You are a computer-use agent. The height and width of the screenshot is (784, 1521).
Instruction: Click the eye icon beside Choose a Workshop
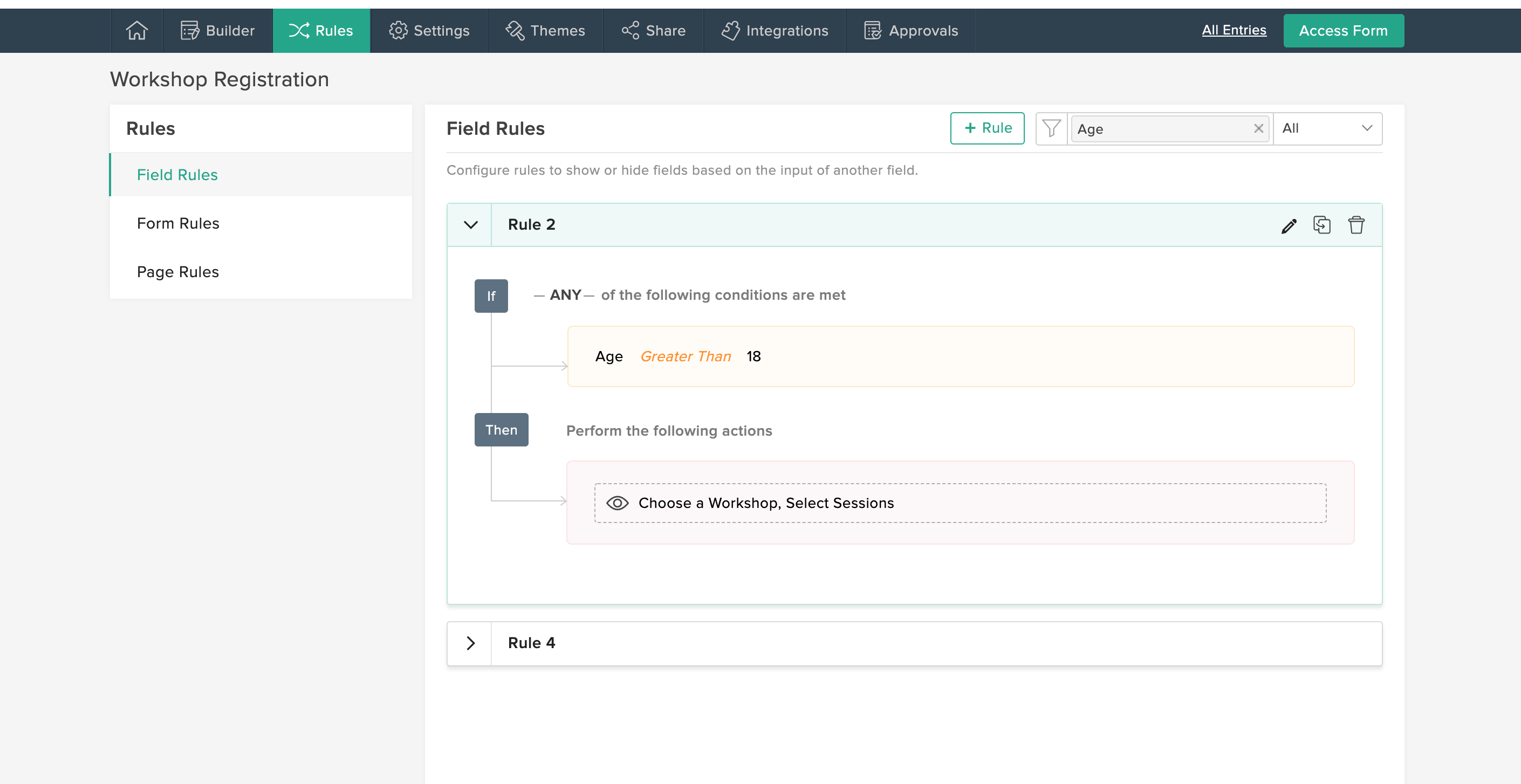click(x=617, y=503)
